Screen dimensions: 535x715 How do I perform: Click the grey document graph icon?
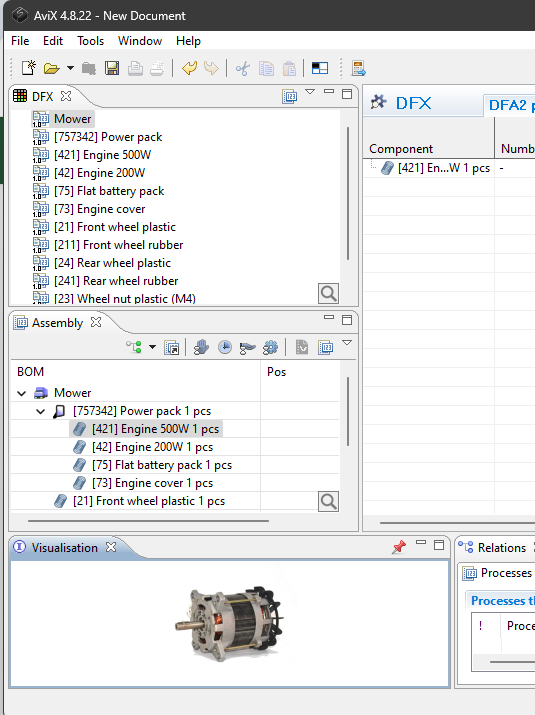[x=301, y=347]
